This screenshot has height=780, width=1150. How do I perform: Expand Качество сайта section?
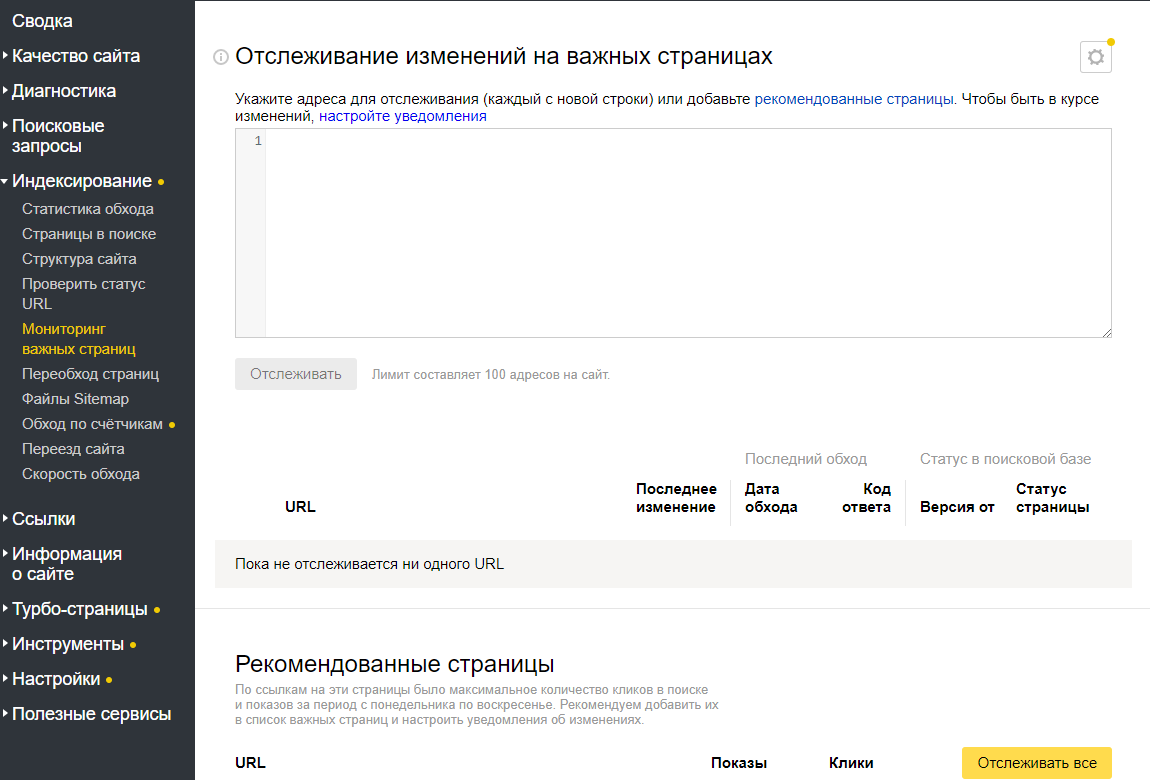76,56
